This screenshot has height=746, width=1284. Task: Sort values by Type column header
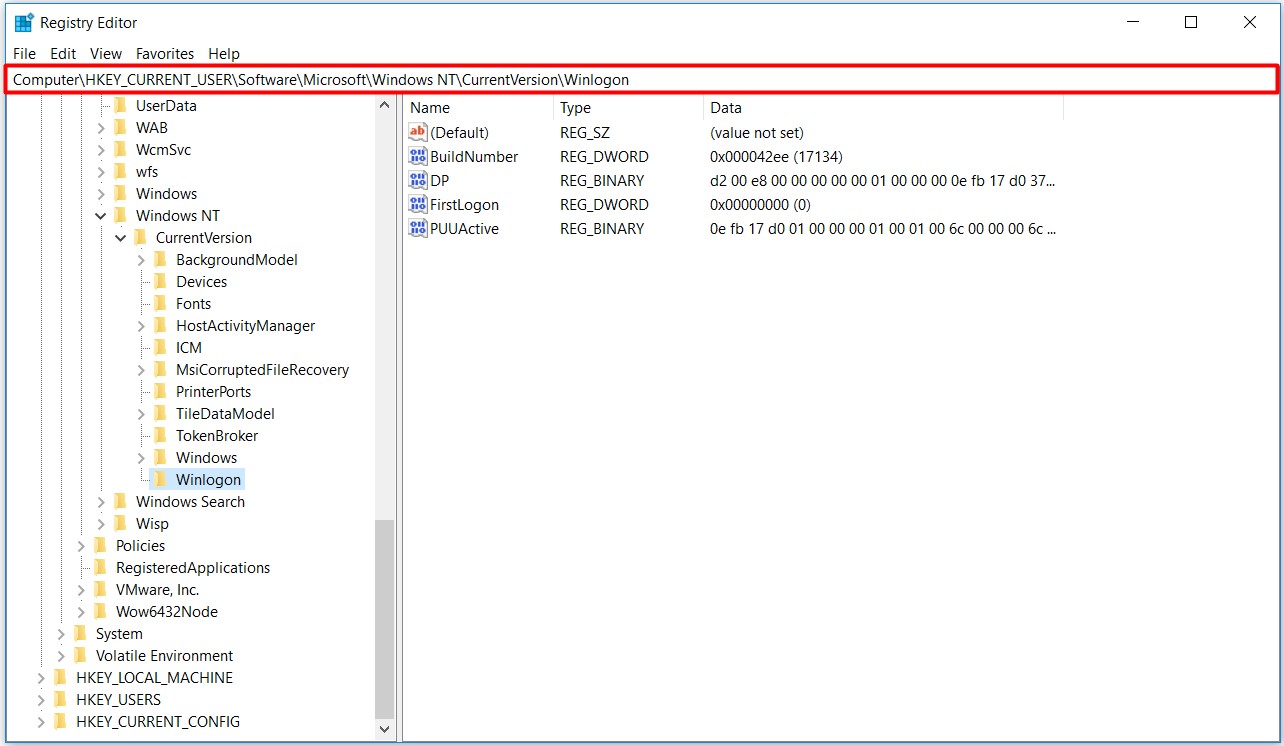coord(628,107)
